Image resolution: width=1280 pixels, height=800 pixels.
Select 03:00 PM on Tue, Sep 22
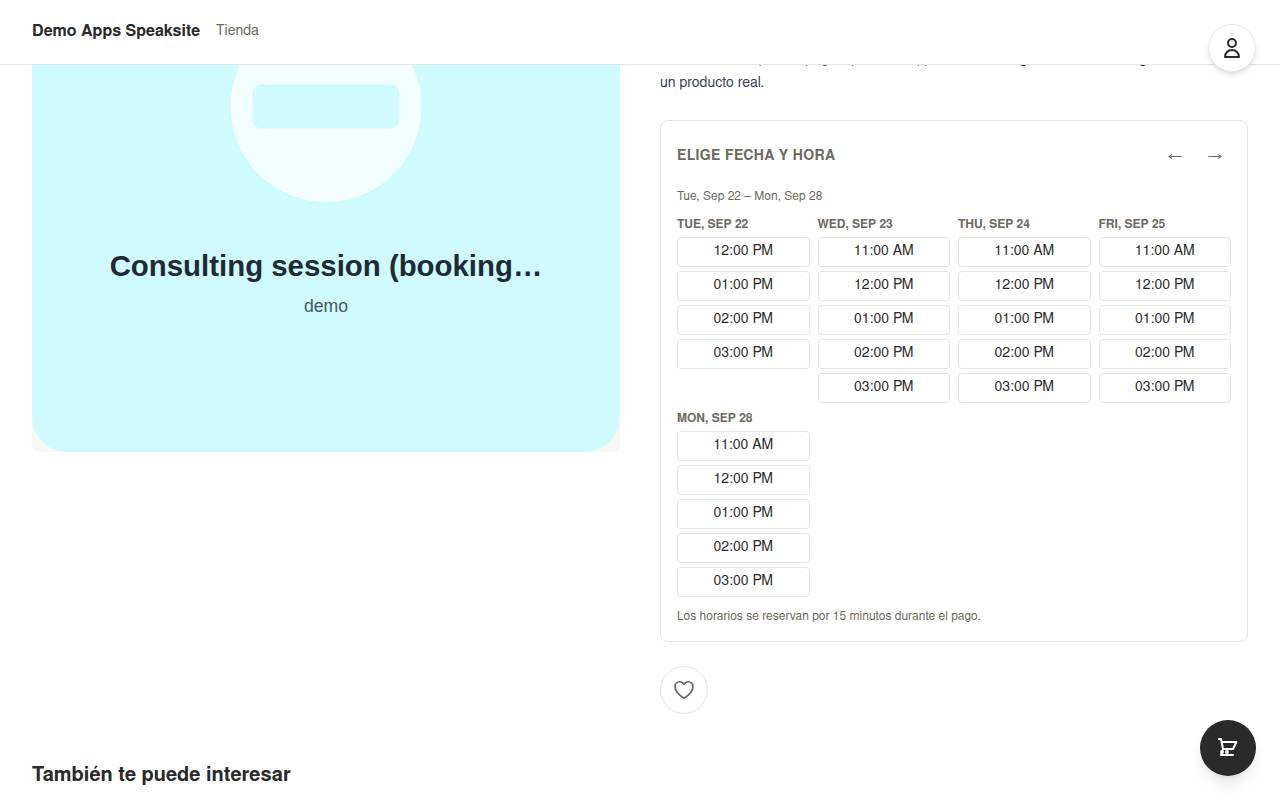743,353
